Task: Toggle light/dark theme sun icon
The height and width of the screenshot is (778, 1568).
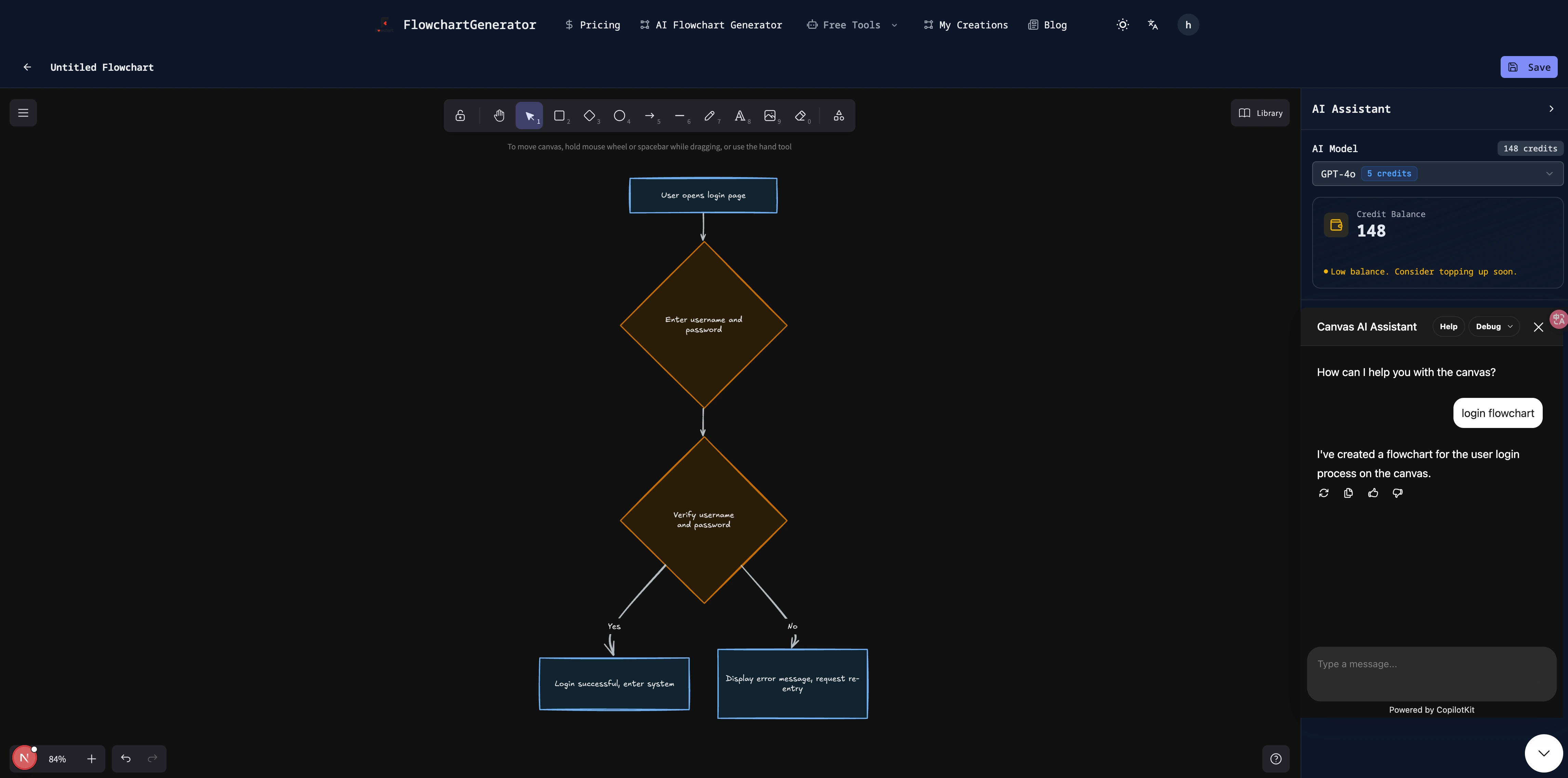Action: tap(1122, 25)
